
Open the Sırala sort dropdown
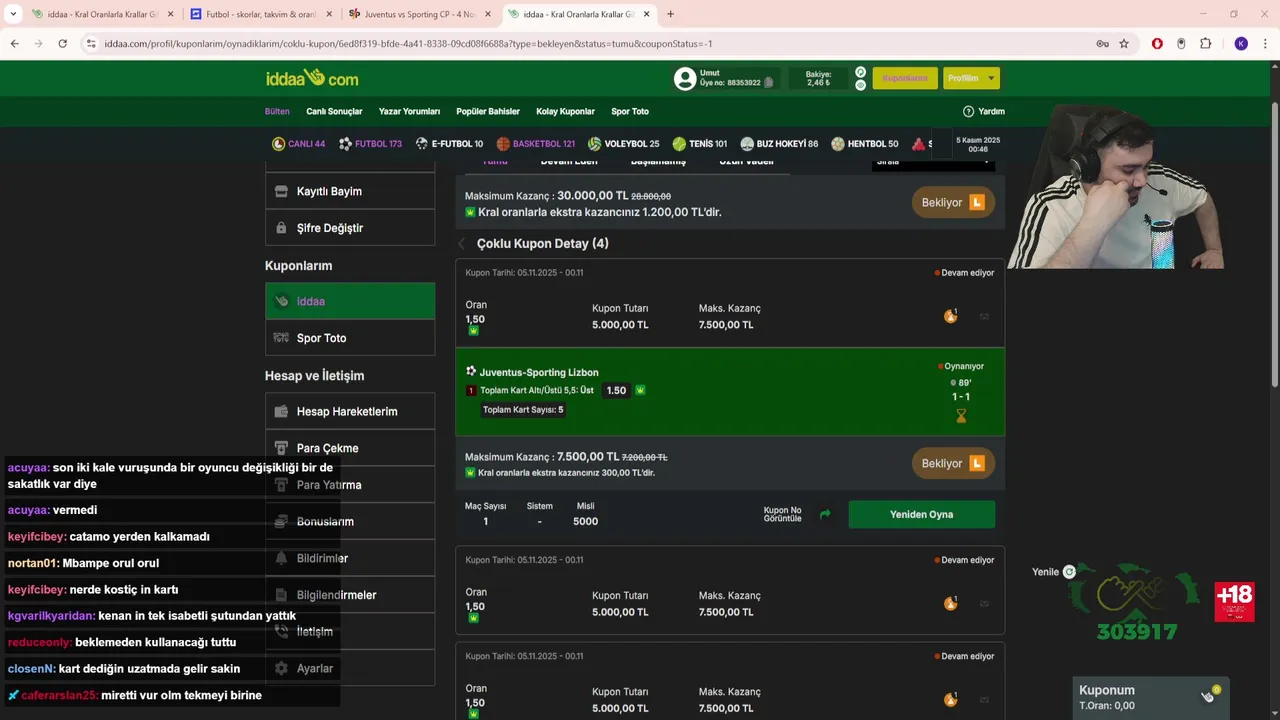coord(933,162)
